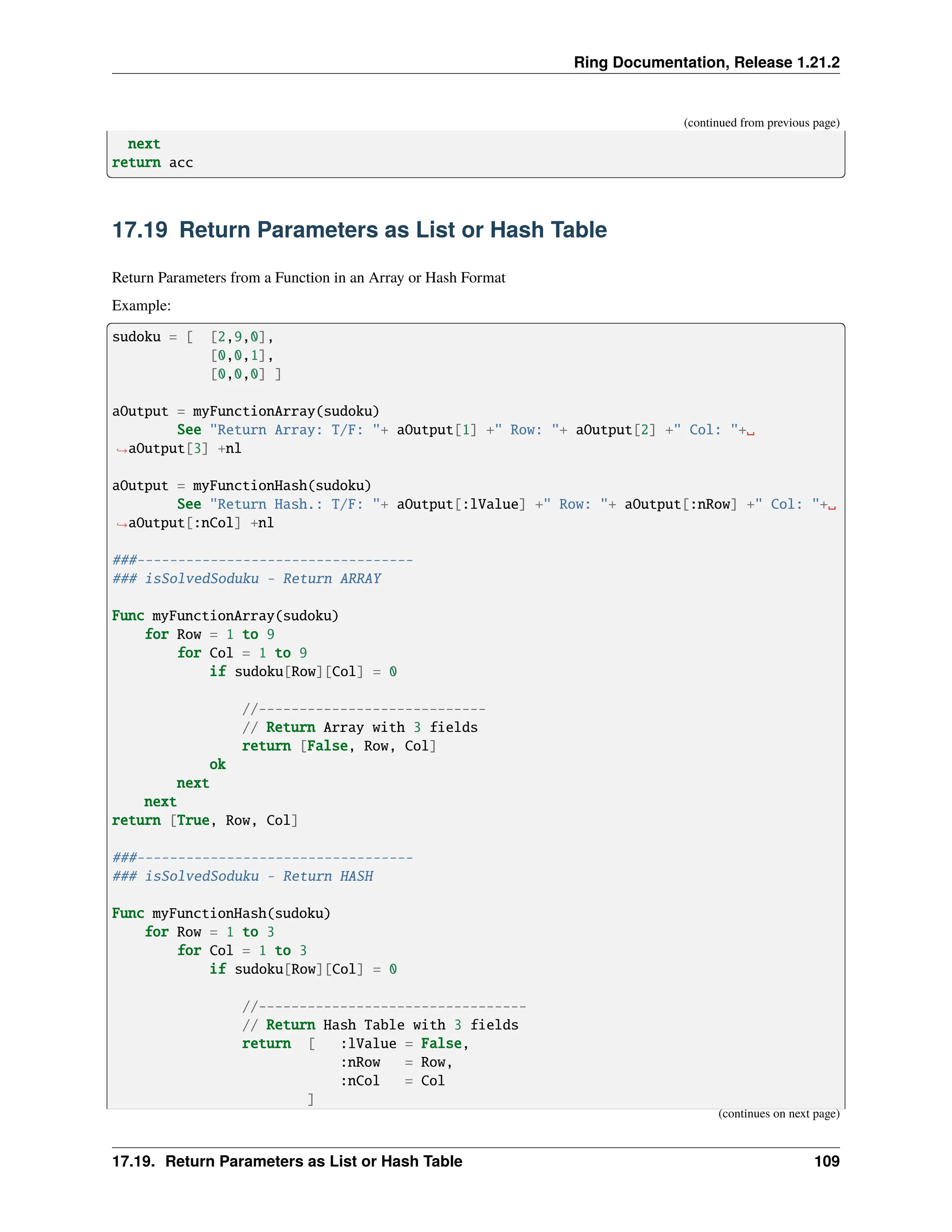Click the 'Example:' paragraph text

point(141,305)
